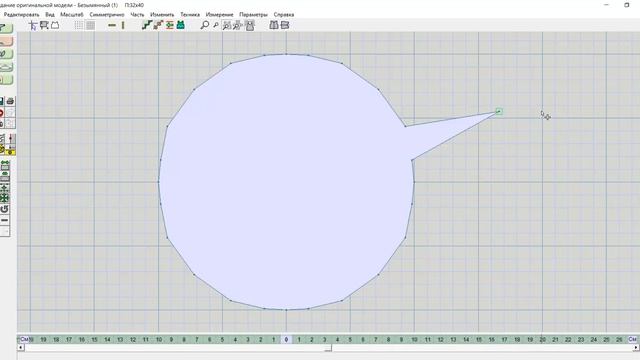Click the green selected point at spike tip
The width and height of the screenshot is (640, 360).
click(x=499, y=111)
